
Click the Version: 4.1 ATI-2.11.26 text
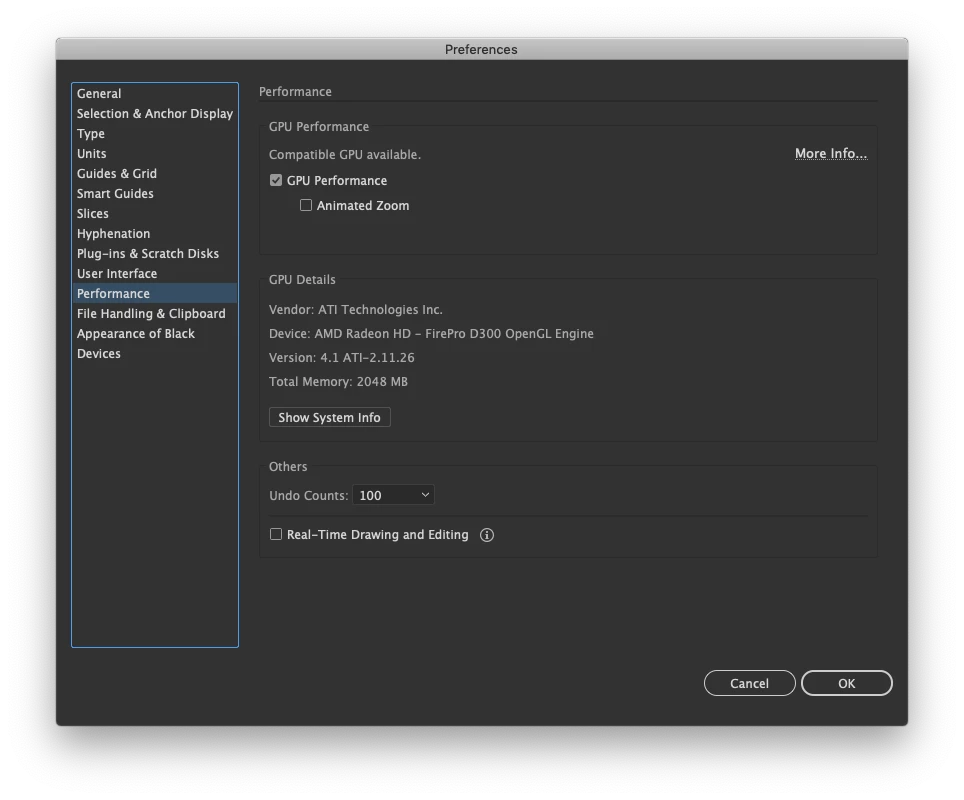tap(341, 357)
